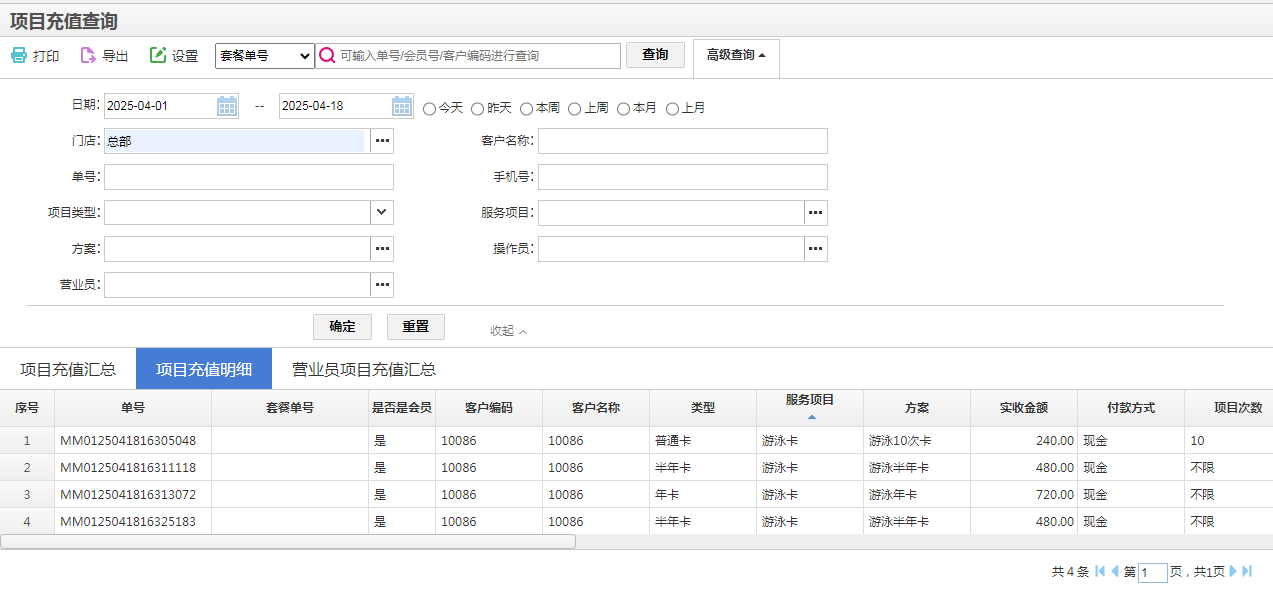1273x593 pixels.
Task: Click the print (打印) icon
Action: pos(19,56)
